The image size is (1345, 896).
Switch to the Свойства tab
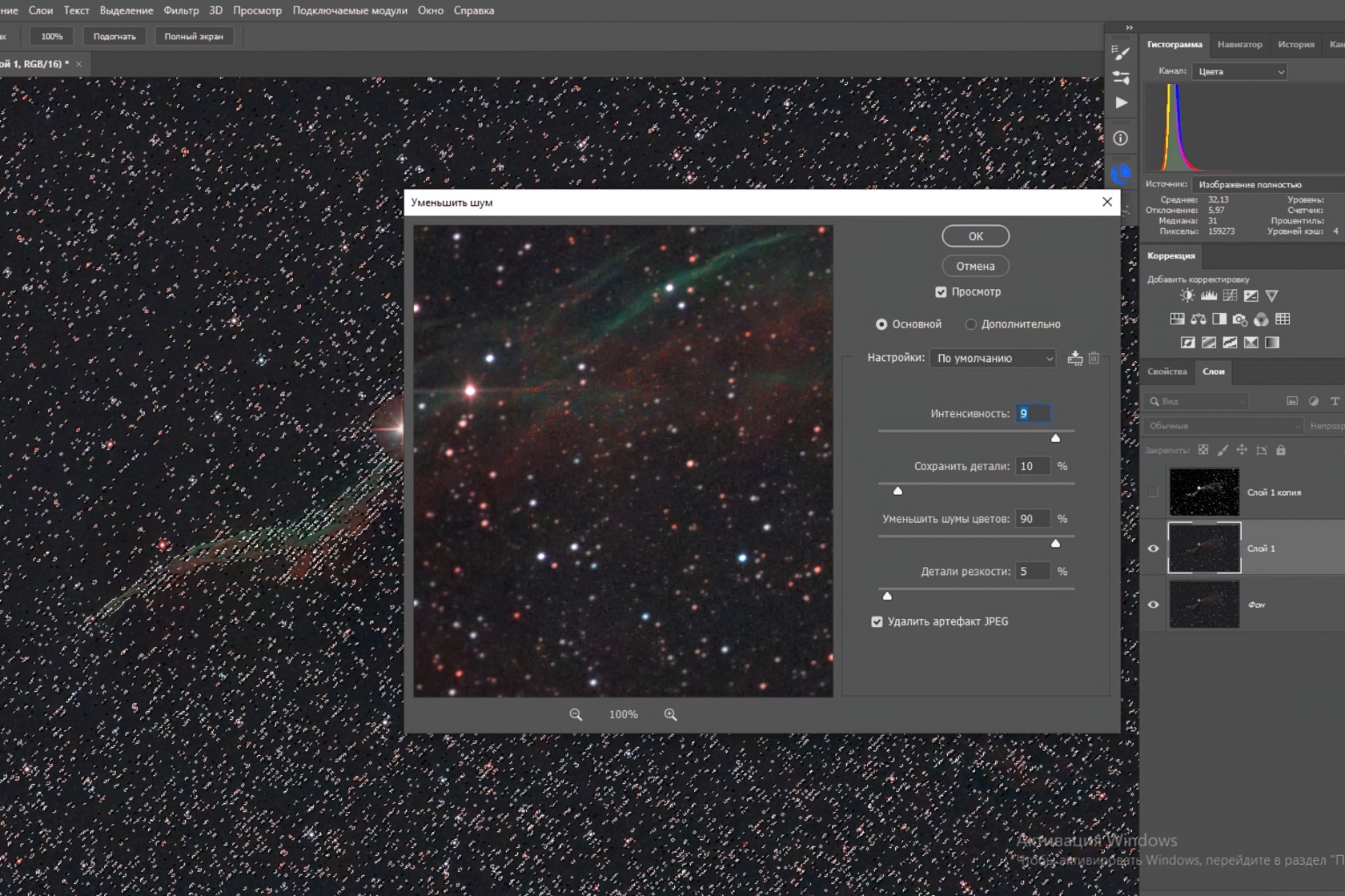pyautogui.click(x=1166, y=372)
